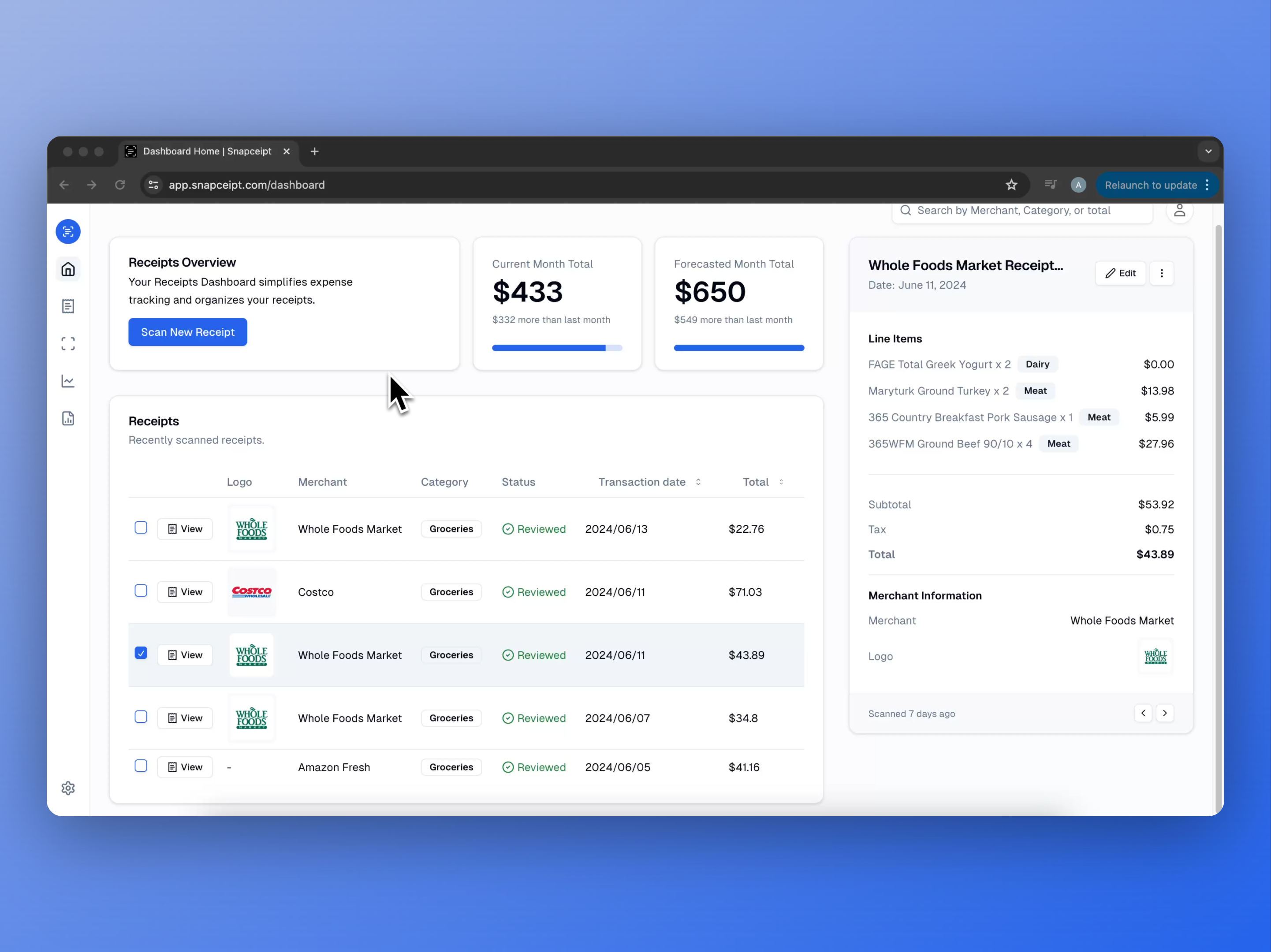Click Scan New Receipt button

coord(187,331)
